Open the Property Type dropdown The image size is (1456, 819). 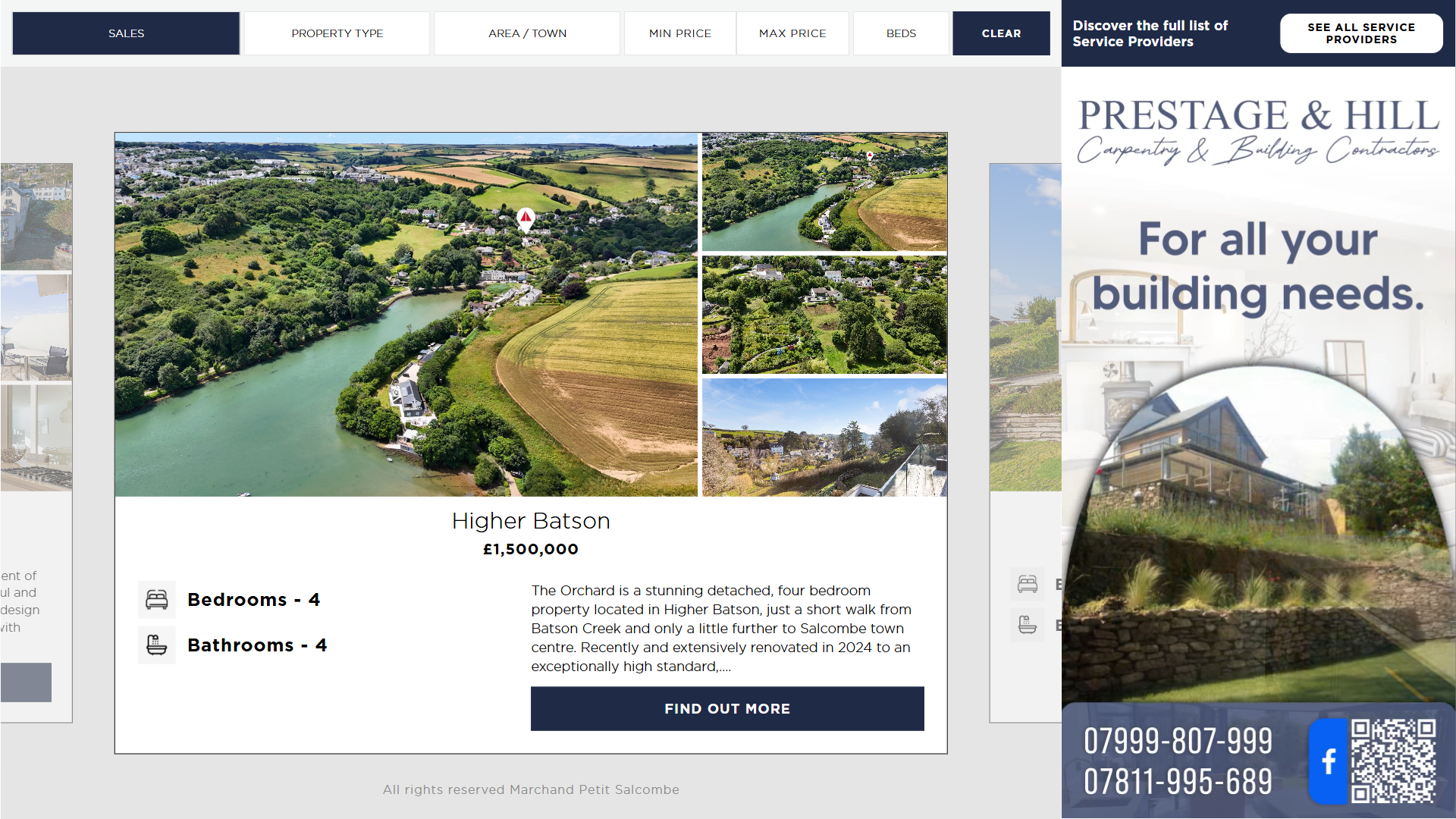(337, 33)
